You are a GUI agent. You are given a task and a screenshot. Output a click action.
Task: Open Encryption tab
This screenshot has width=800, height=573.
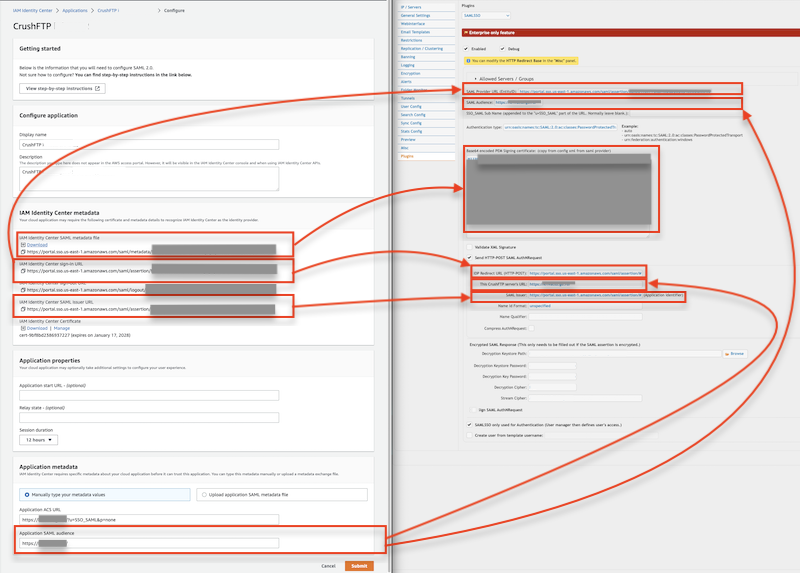(x=427, y=73)
